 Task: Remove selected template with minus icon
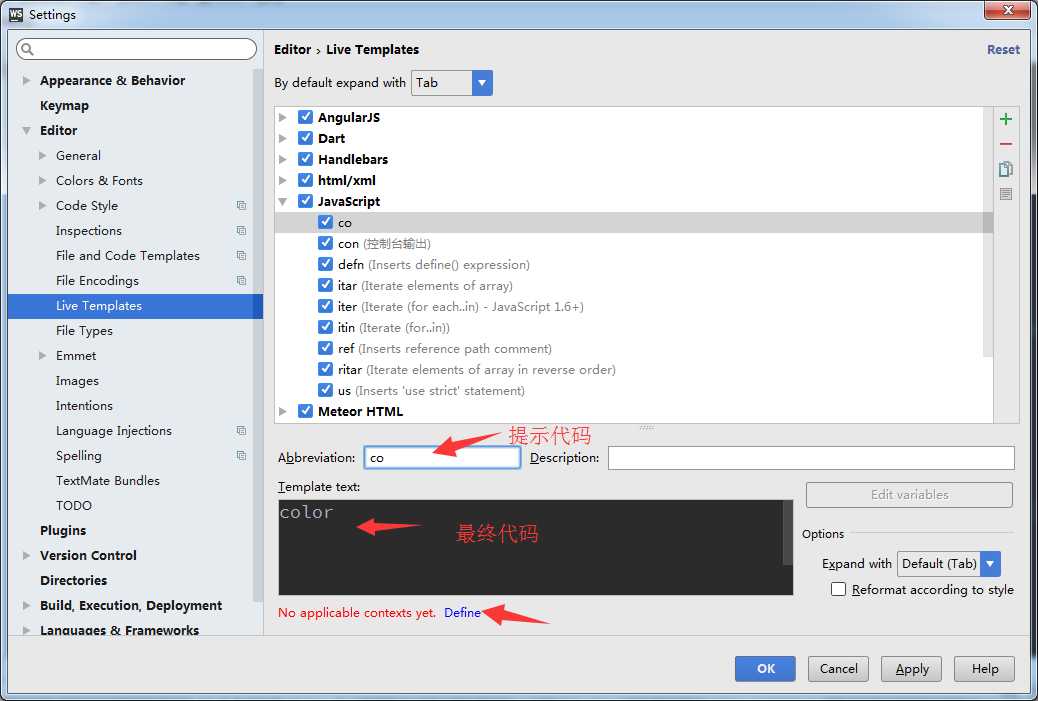(1006, 144)
